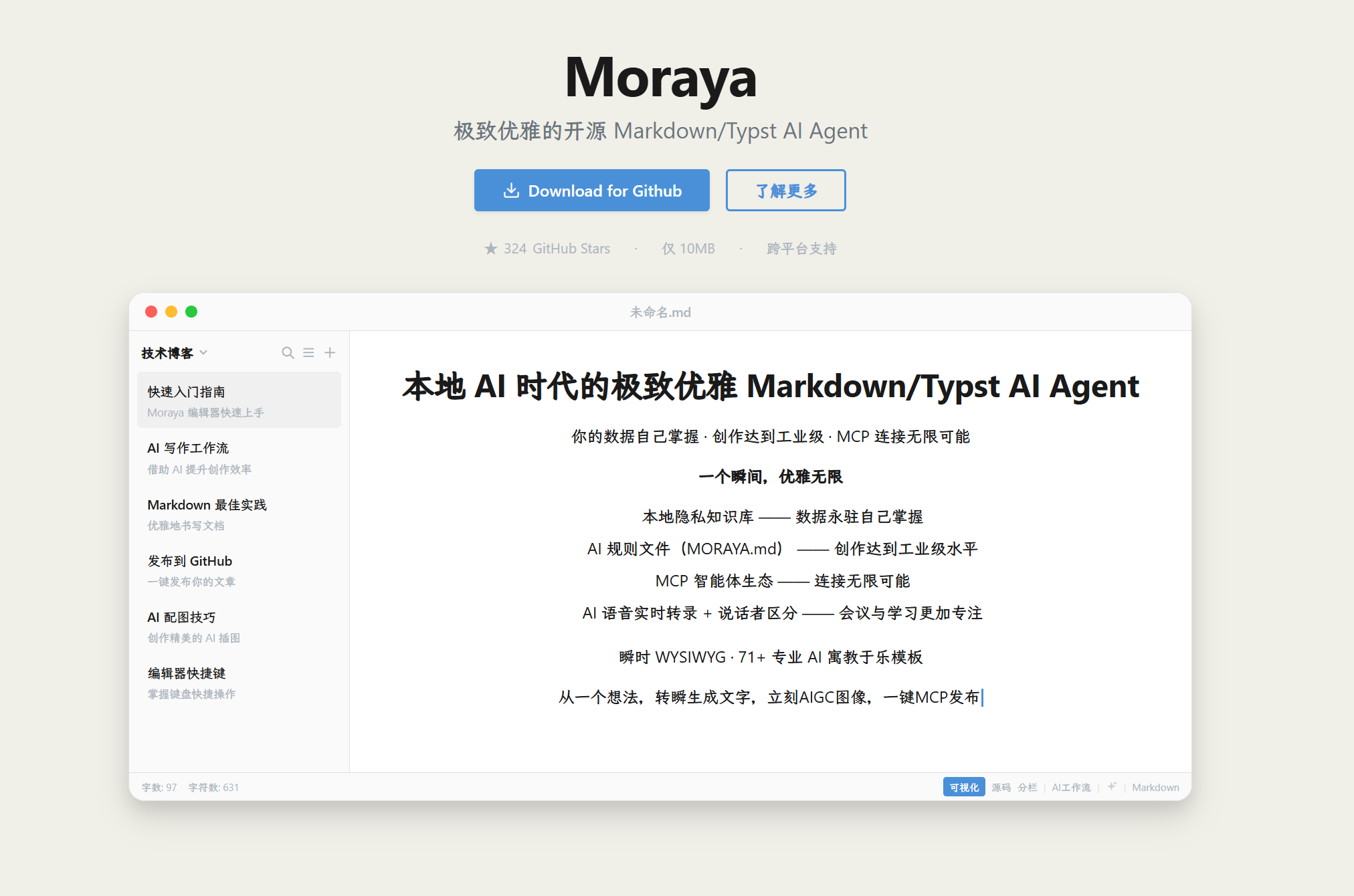Switch to 分栏 split view mode

tap(1028, 787)
